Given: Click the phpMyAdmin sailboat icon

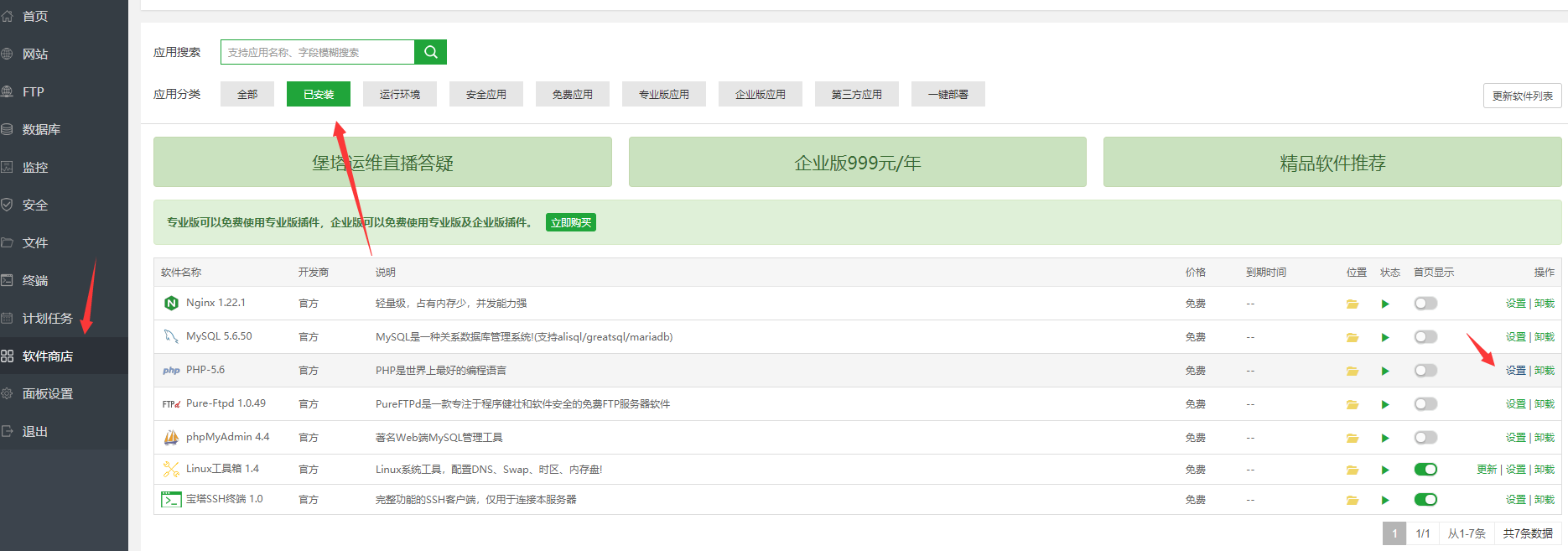Looking at the screenshot, I should coord(171,437).
